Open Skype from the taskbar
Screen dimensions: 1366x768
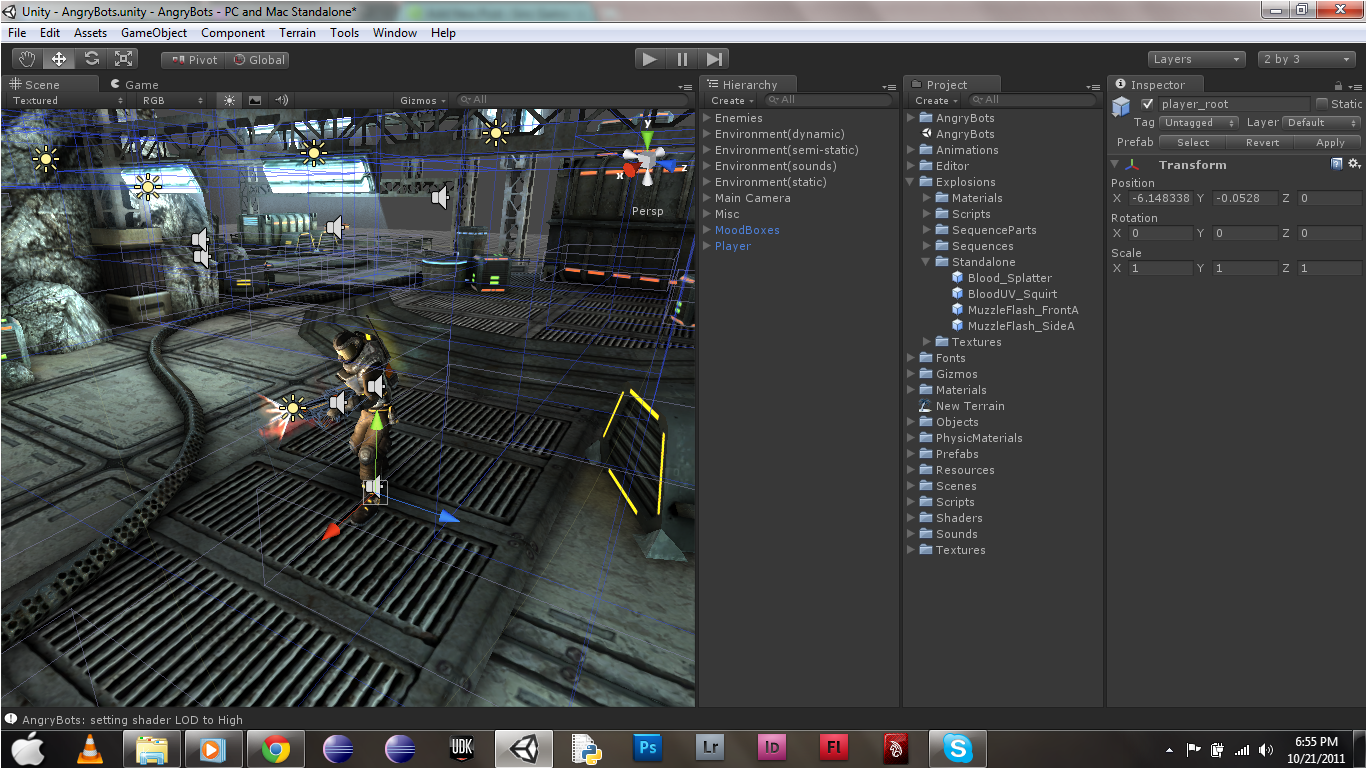pos(957,748)
